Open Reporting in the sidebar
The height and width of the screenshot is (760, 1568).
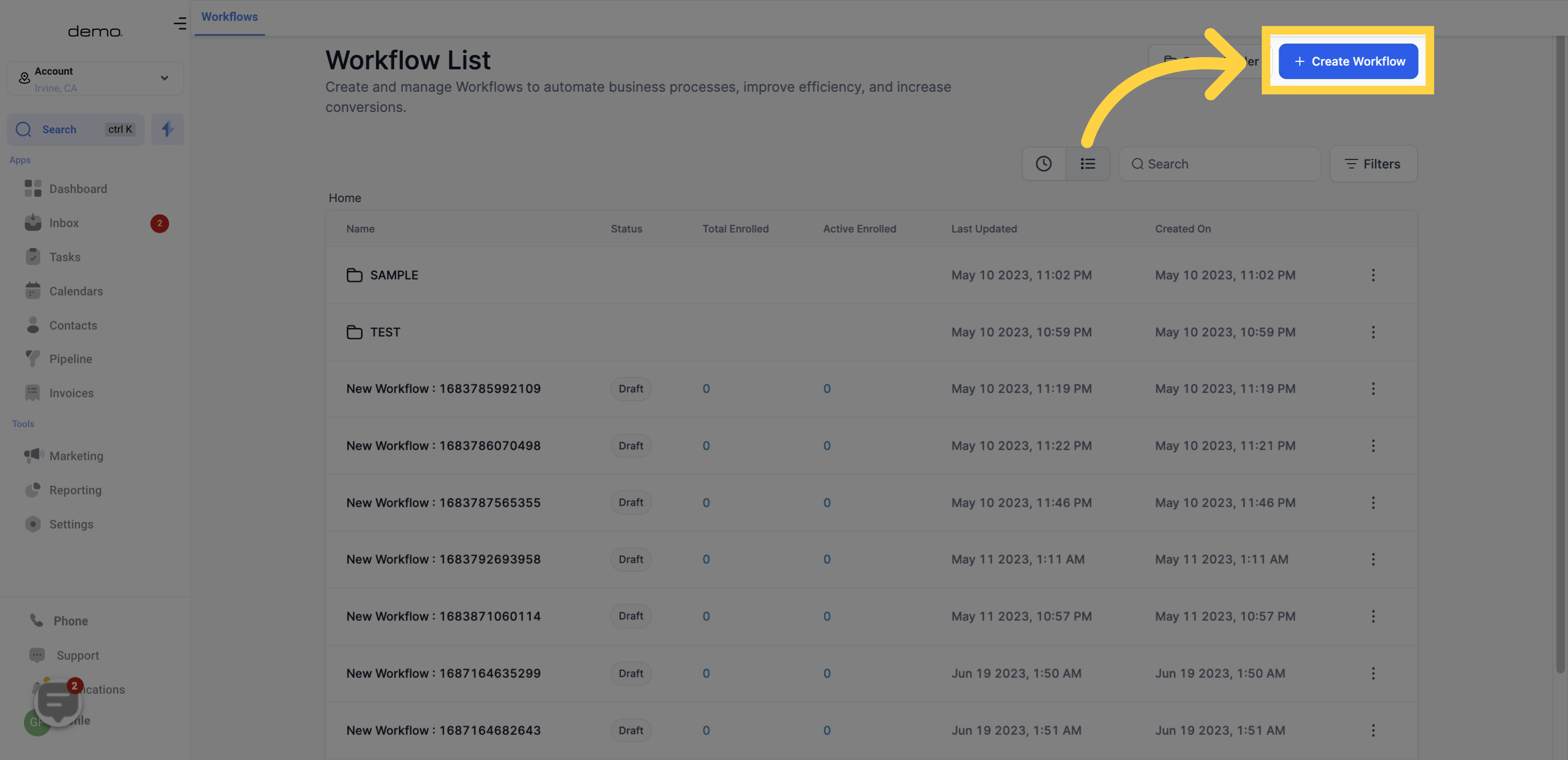click(x=75, y=490)
